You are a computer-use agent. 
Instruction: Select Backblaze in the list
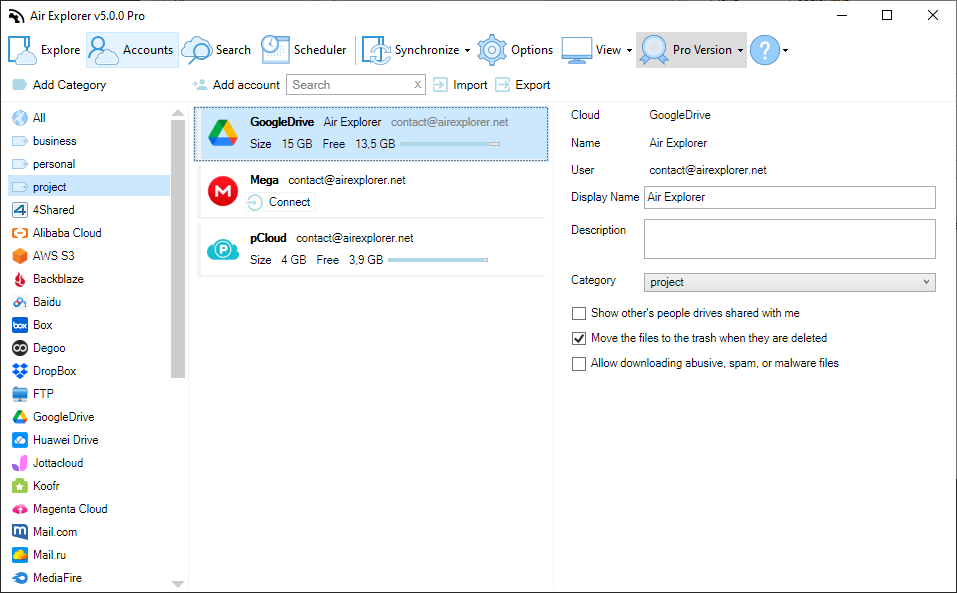(89, 279)
